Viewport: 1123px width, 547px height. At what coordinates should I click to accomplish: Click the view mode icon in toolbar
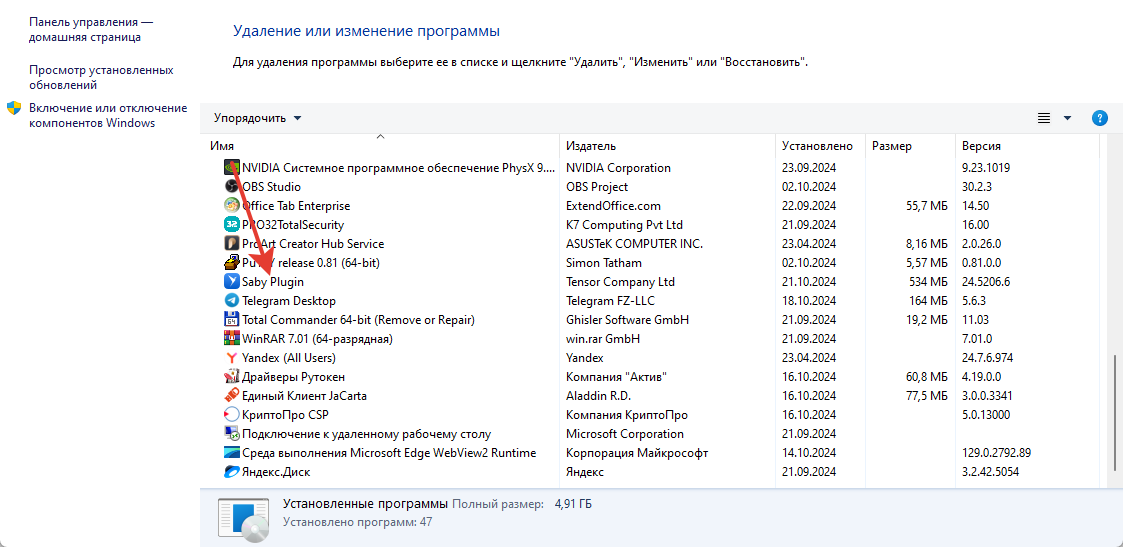(x=1044, y=118)
